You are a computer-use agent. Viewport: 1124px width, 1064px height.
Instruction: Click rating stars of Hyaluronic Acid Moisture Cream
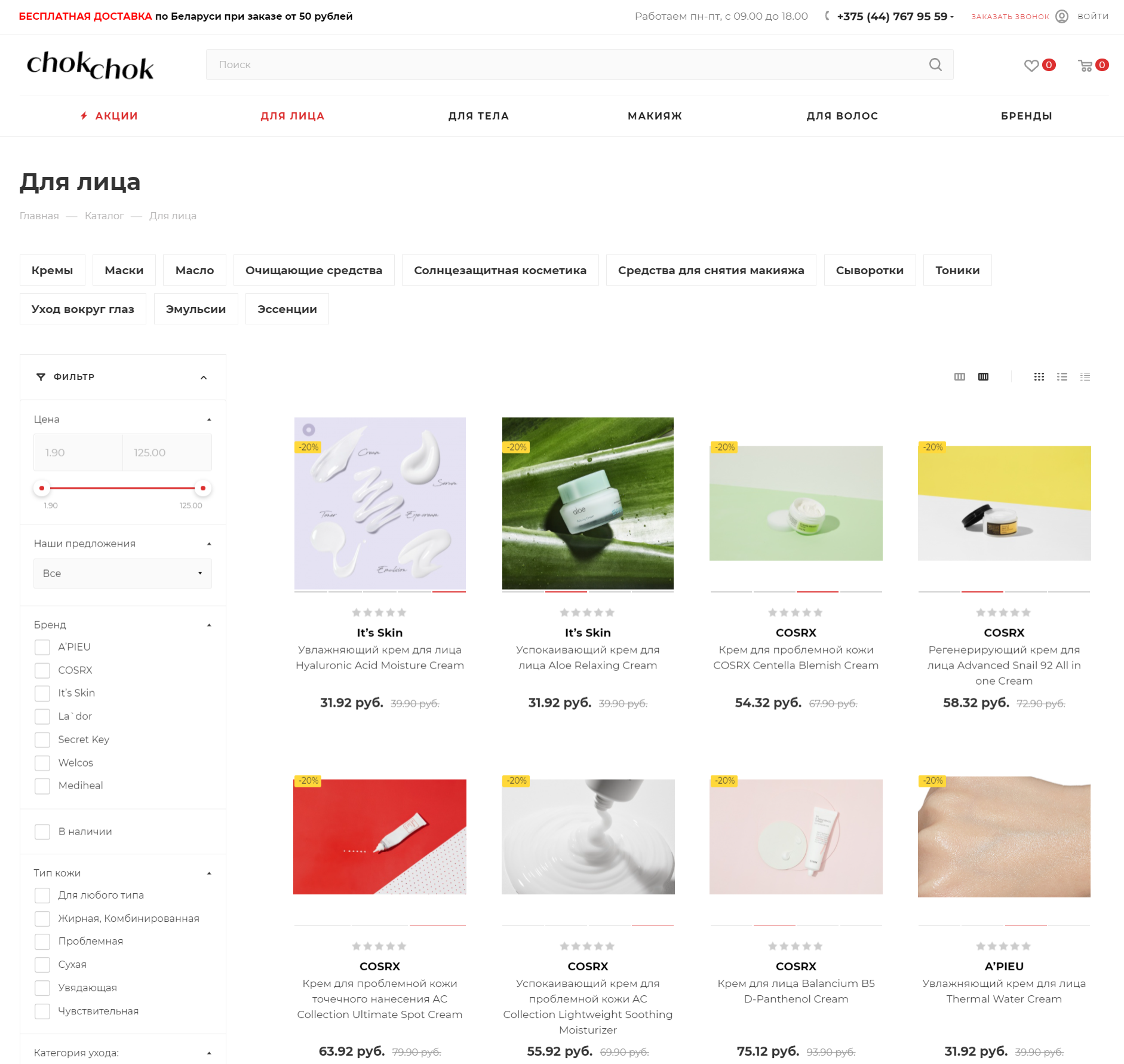click(x=379, y=612)
